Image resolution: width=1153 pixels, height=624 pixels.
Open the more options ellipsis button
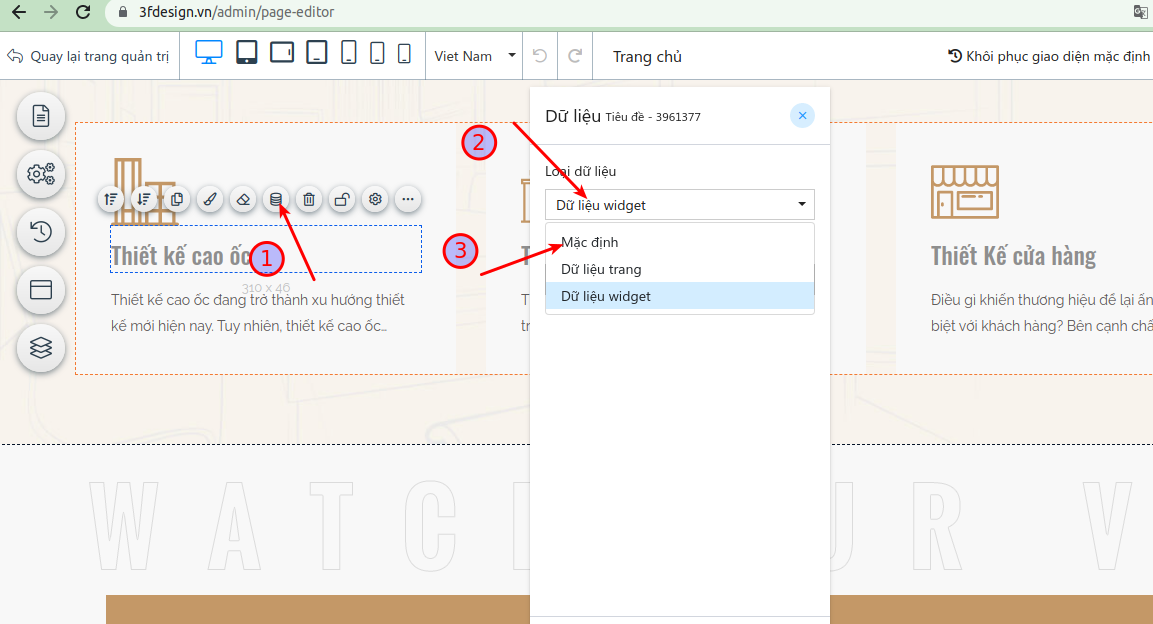point(408,199)
